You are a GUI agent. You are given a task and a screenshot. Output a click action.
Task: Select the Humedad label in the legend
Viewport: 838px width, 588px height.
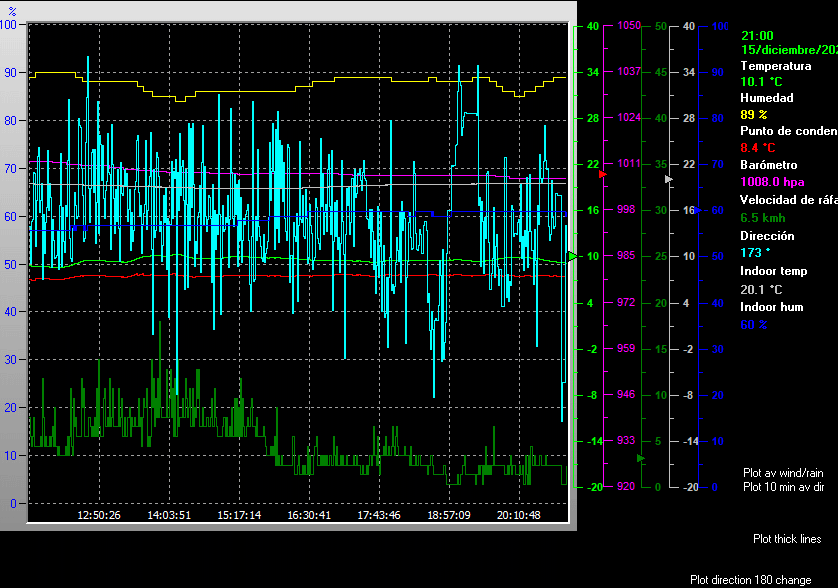(x=767, y=98)
